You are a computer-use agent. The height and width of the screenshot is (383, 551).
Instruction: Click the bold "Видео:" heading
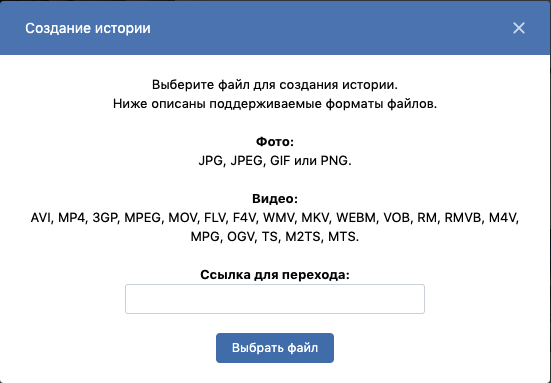point(275,199)
